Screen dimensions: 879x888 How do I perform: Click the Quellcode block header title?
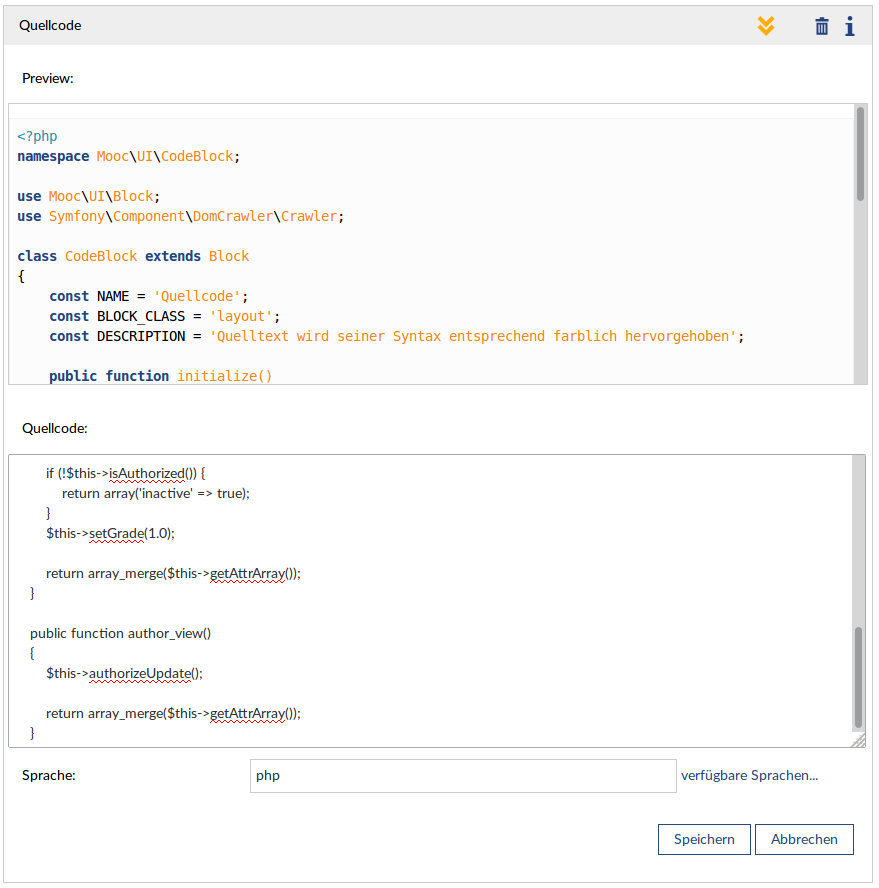(x=50, y=26)
